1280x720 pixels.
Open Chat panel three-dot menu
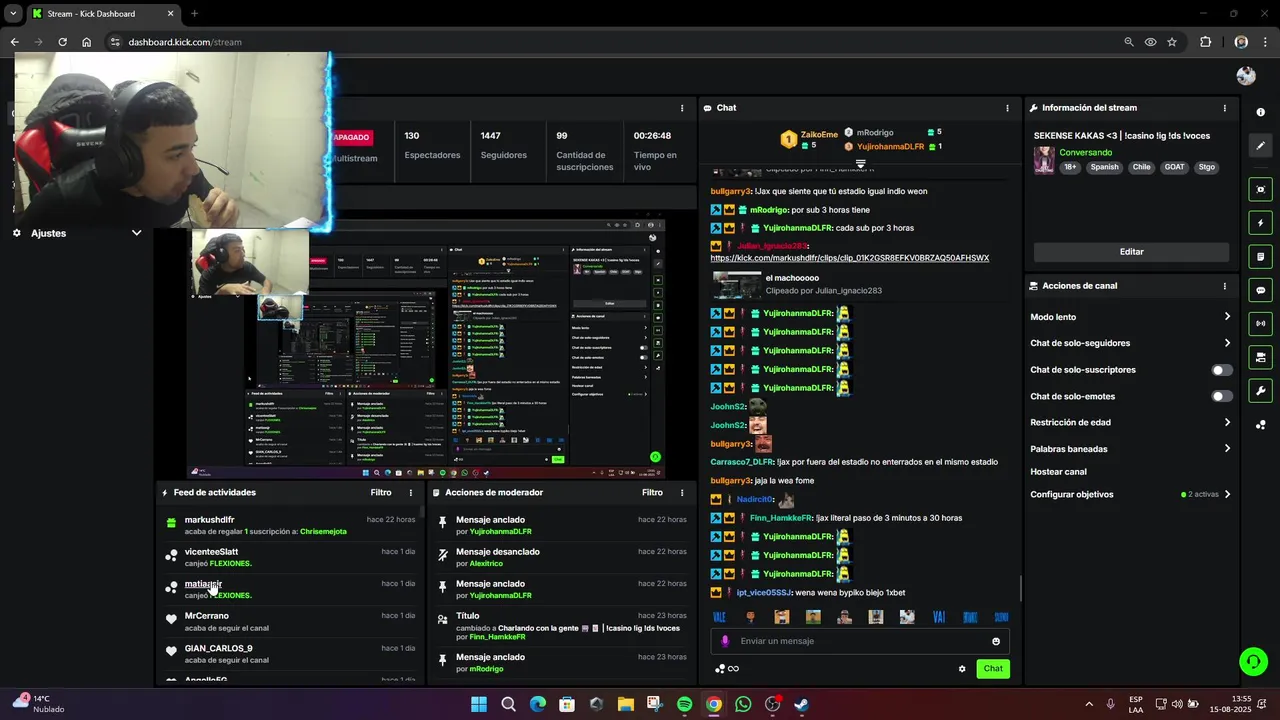click(x=1007, y=108)
